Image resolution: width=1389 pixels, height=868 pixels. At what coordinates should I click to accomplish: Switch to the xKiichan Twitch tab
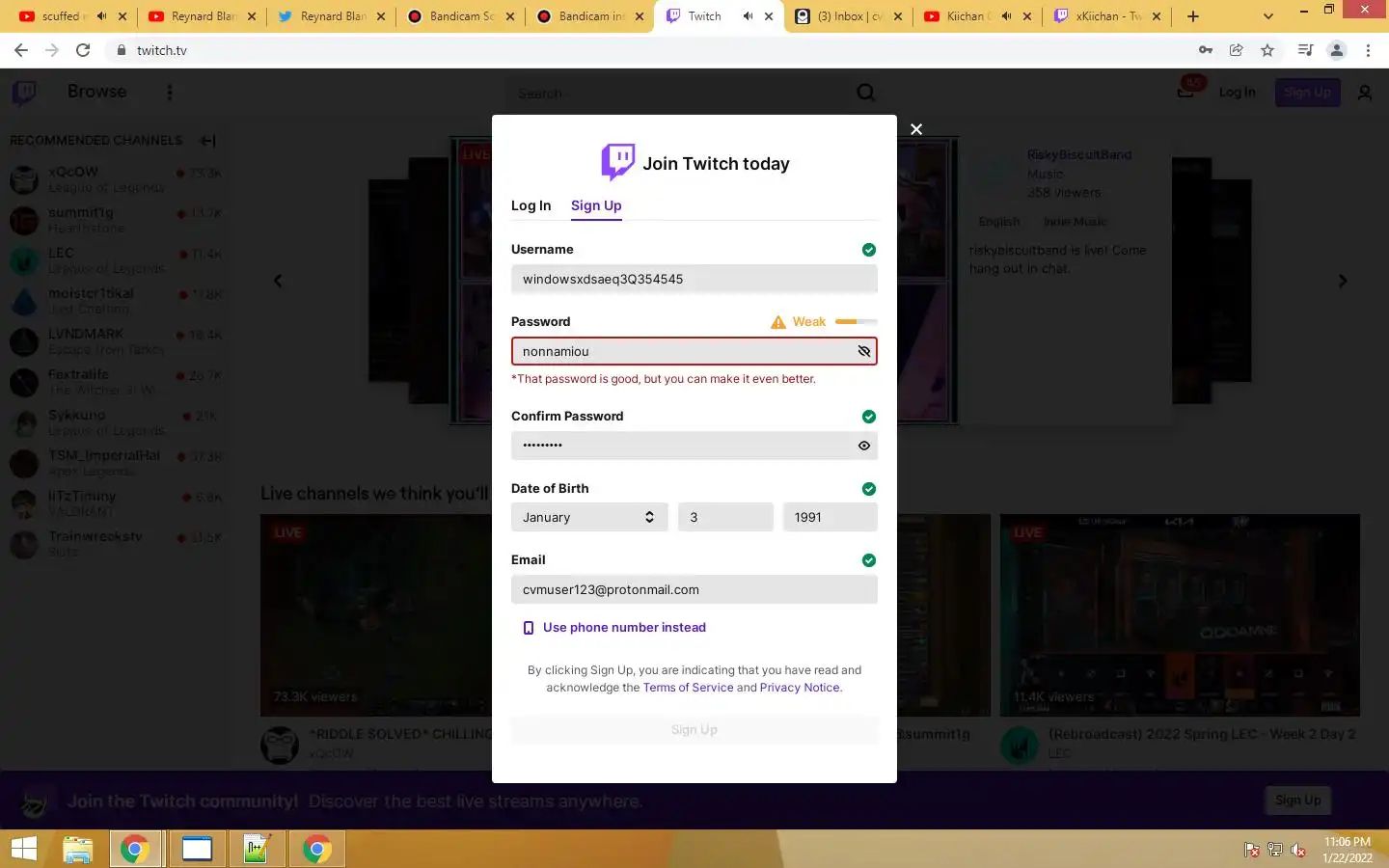tap(1105, 16)
